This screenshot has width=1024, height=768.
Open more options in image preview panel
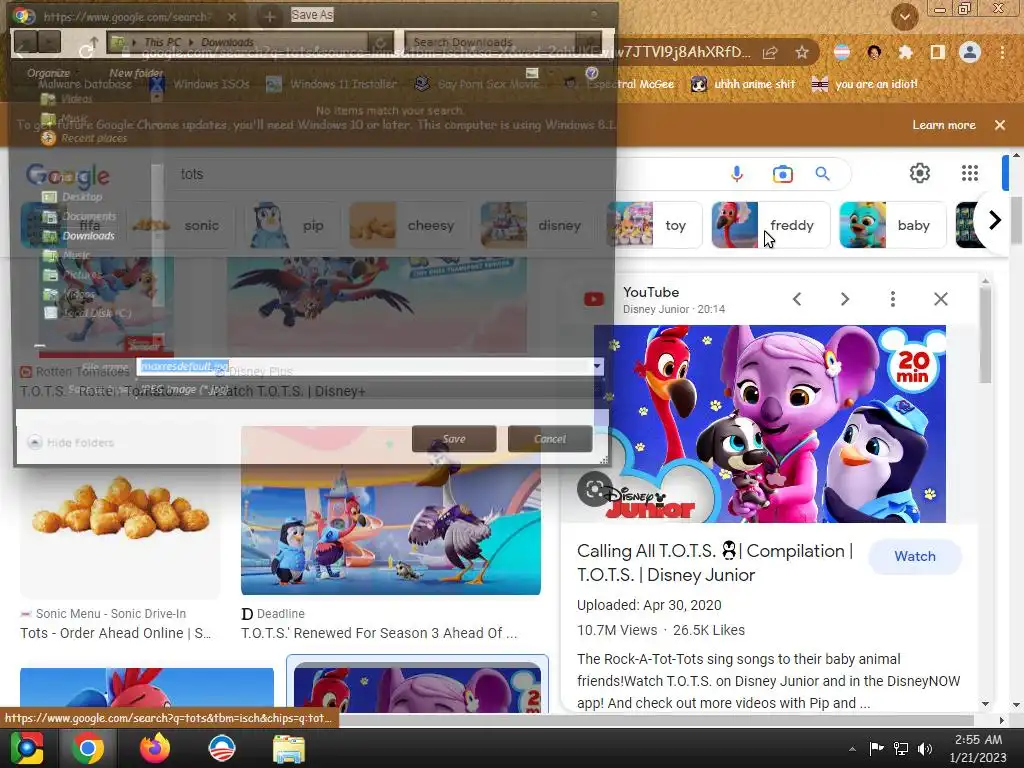(x=893, y=299)
